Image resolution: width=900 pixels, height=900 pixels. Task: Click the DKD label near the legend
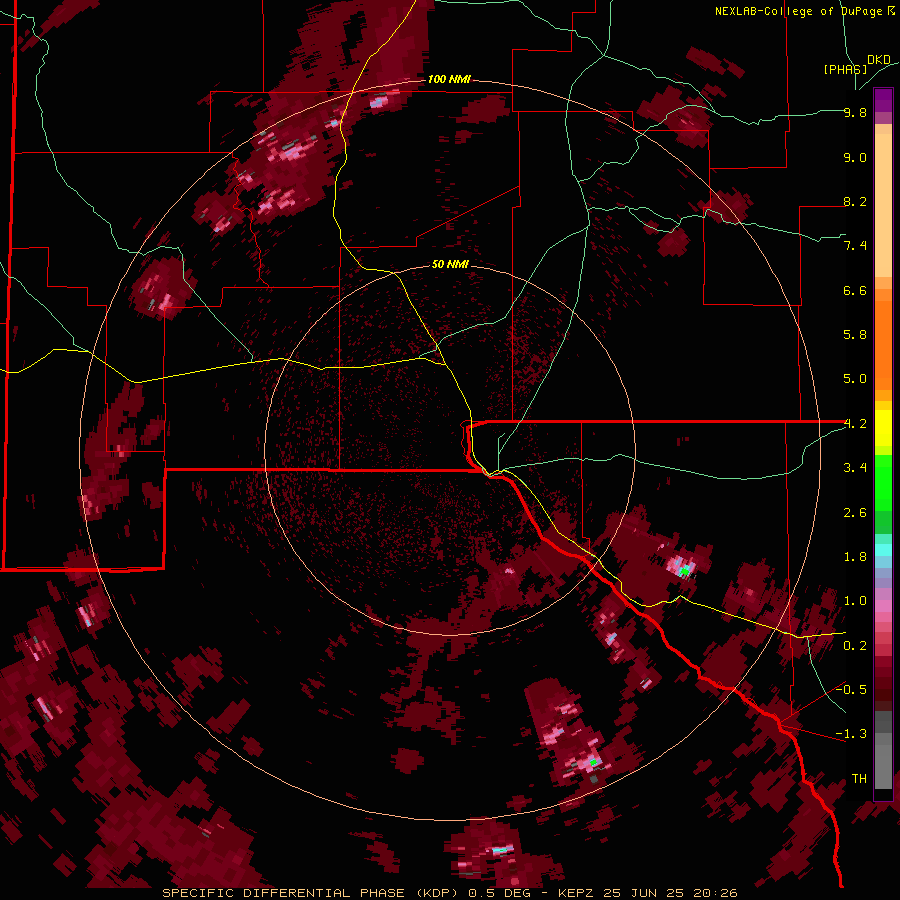point(879,60)
